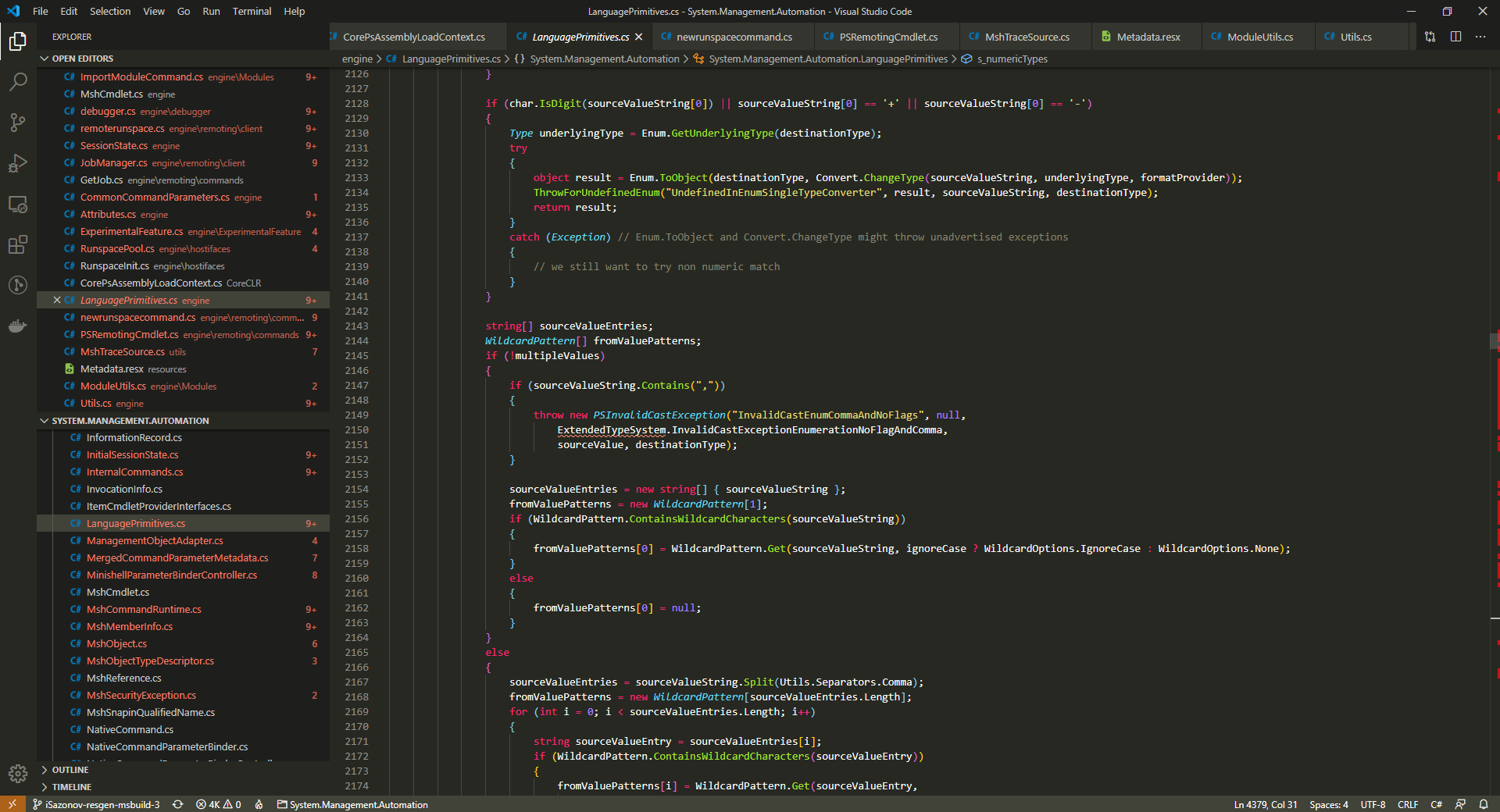Open the Extensions view icon
The height and width of the screenshot is (812, 1500).
pos(18,244)
